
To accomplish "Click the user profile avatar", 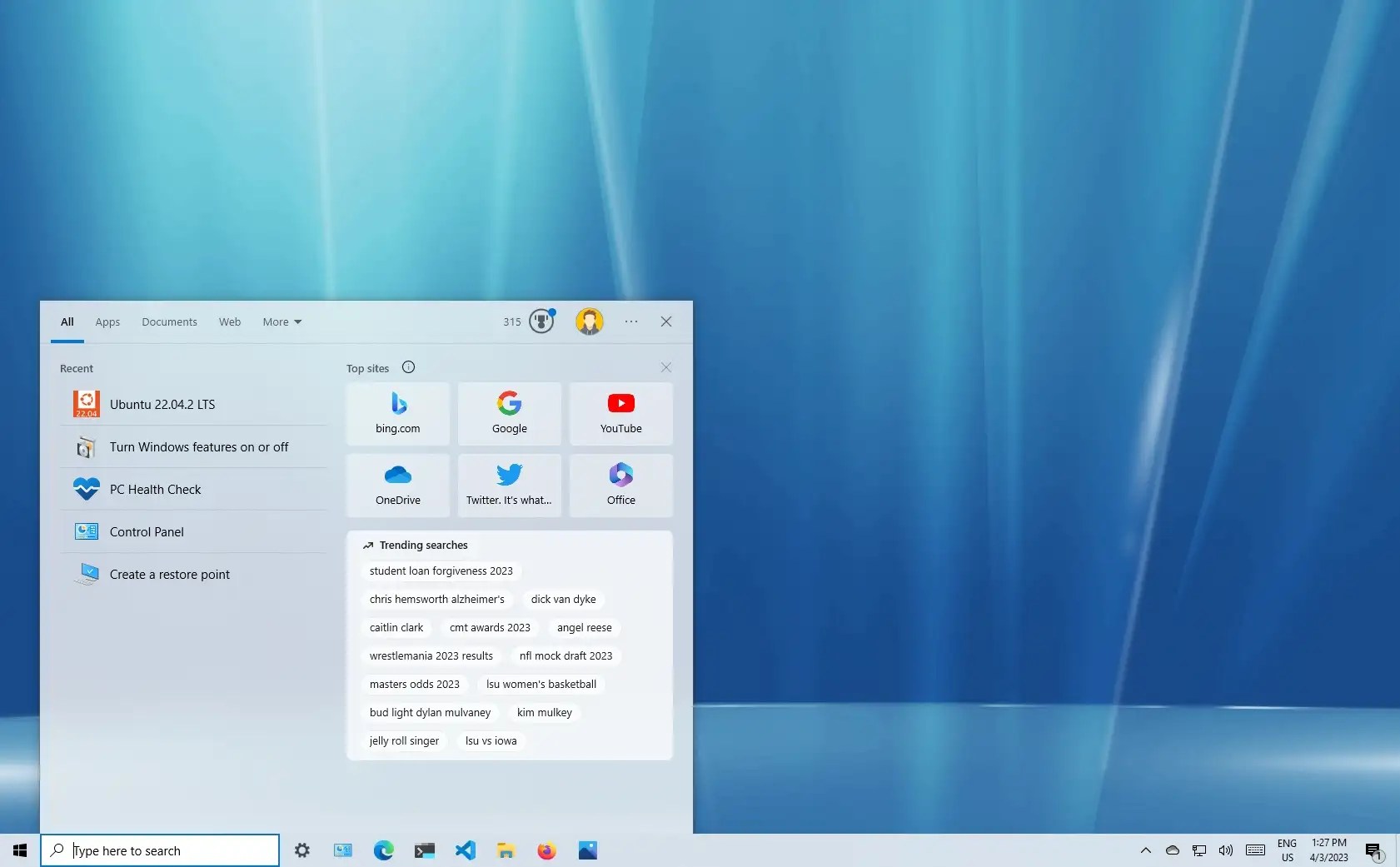I will [590, 321].
